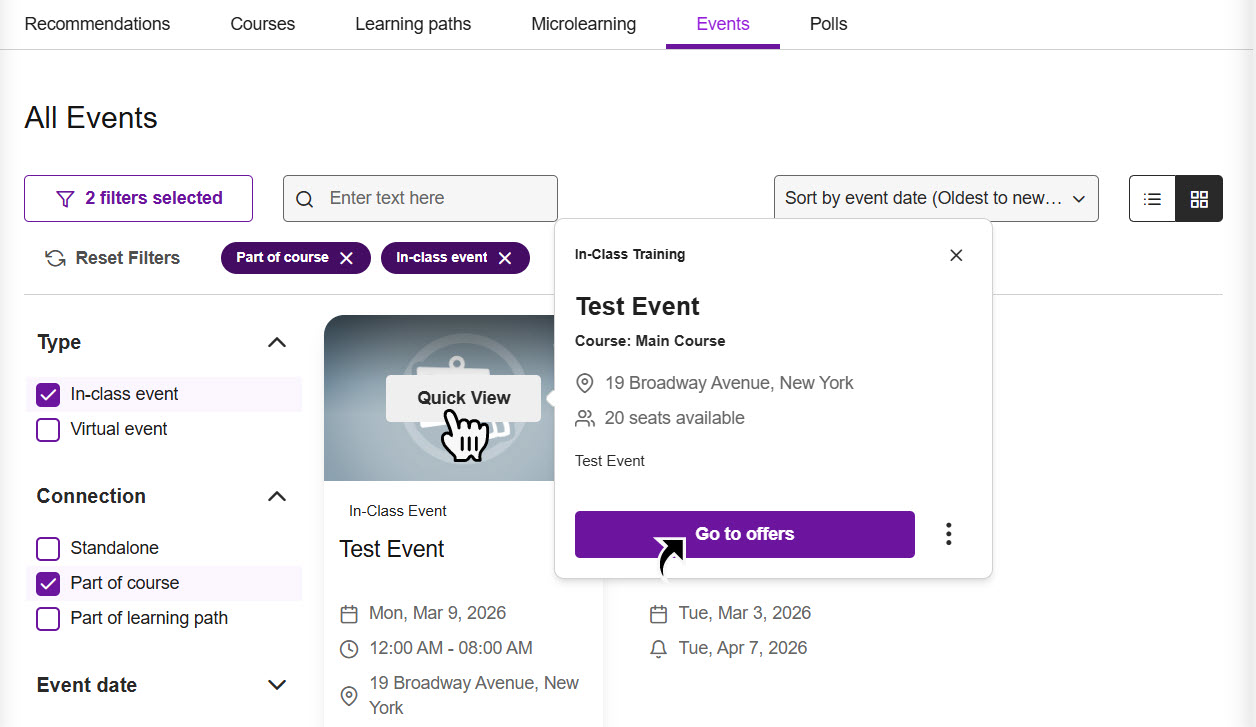Enable the Virtual event checkbox

[47, 428]
